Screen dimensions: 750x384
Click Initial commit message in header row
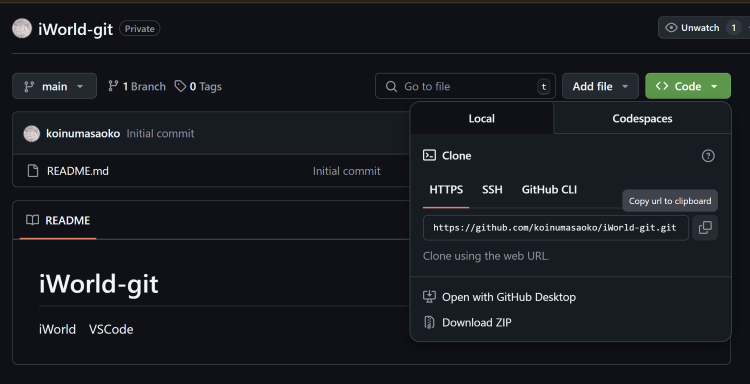point(160,133)
